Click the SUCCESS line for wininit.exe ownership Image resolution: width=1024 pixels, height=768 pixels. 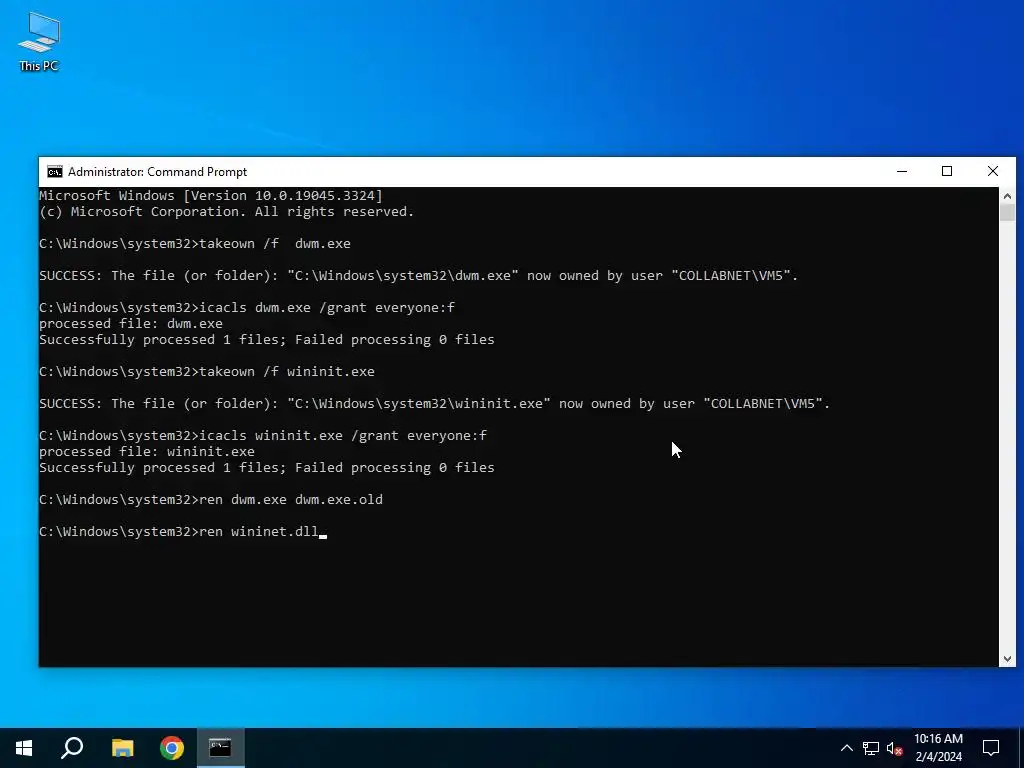tap(434, 404)
